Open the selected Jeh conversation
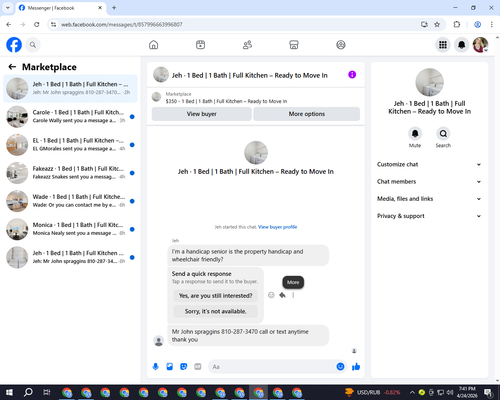The width and height of the screenshot is (500, 400). [70, 89]
